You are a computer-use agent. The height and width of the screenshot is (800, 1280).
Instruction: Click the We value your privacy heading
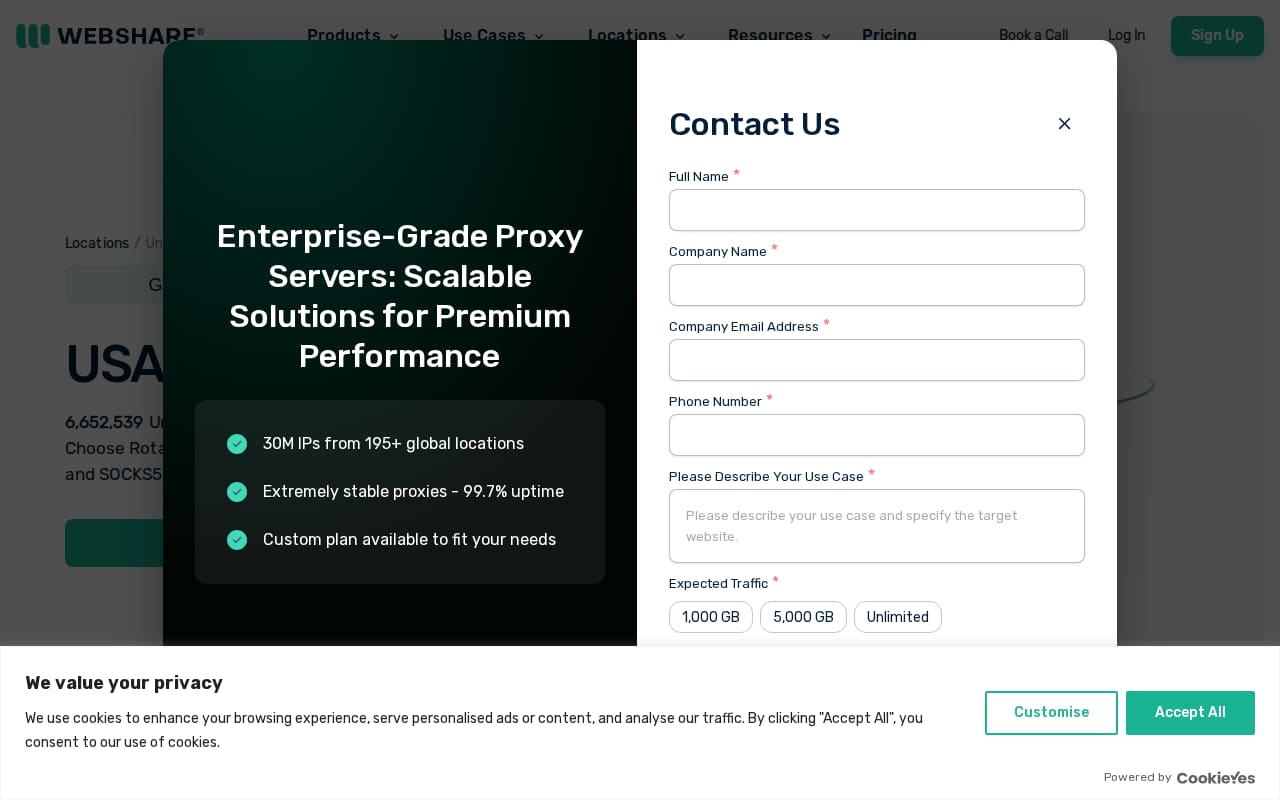(124, 683)
